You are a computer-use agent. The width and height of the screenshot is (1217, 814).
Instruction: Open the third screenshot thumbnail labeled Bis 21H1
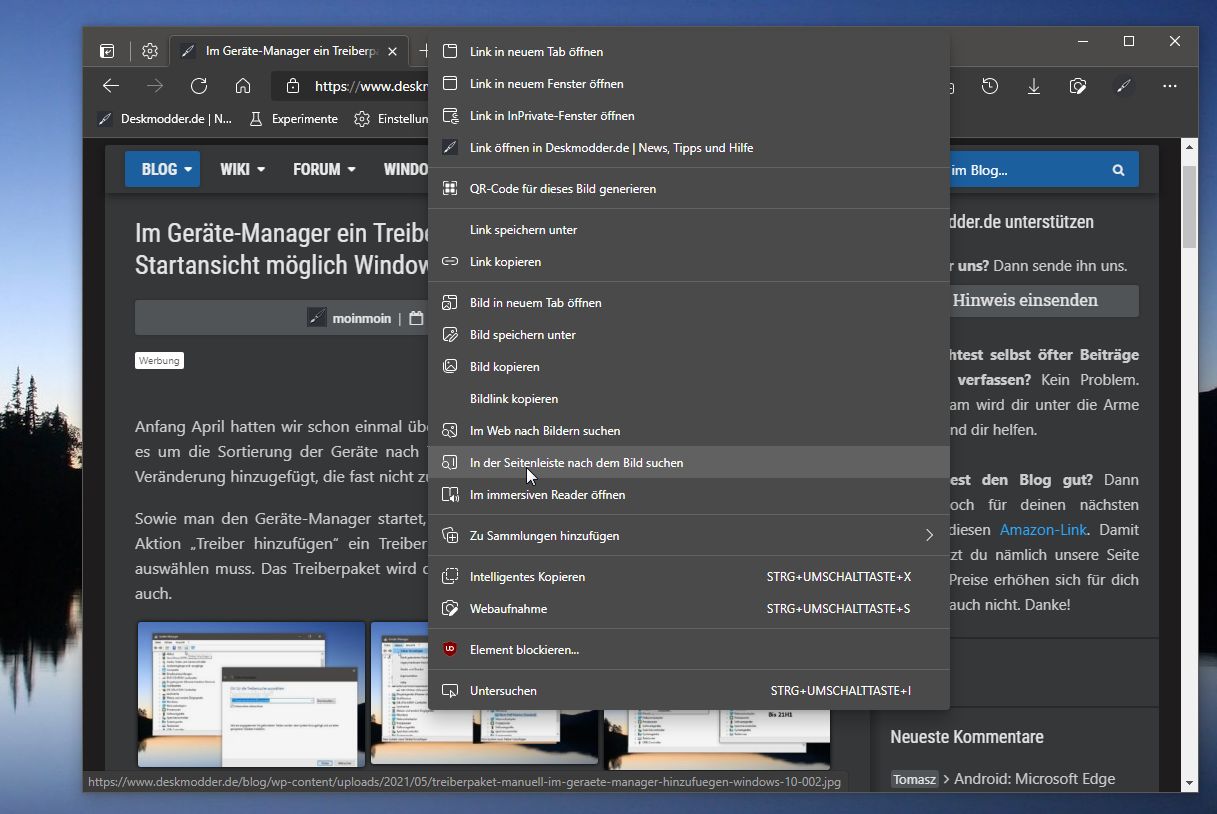tap(716, 737)
